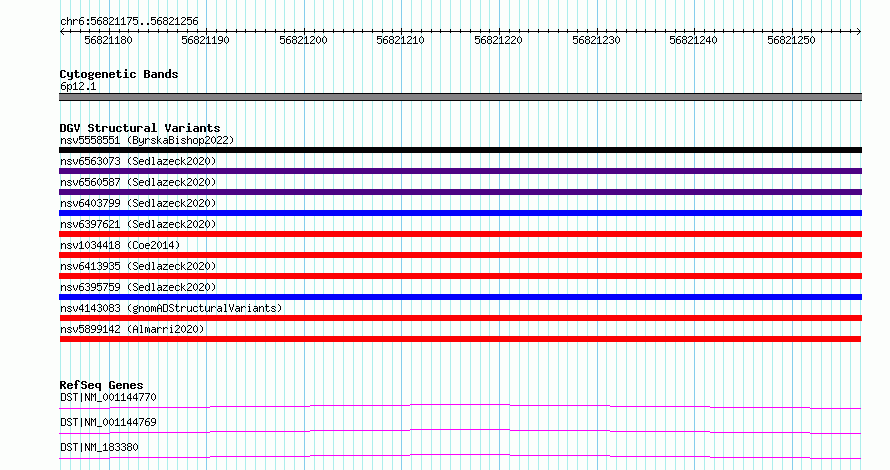Click the magenta line of DST|NM_001144770
890x470 pixels.
coord(460,406)
